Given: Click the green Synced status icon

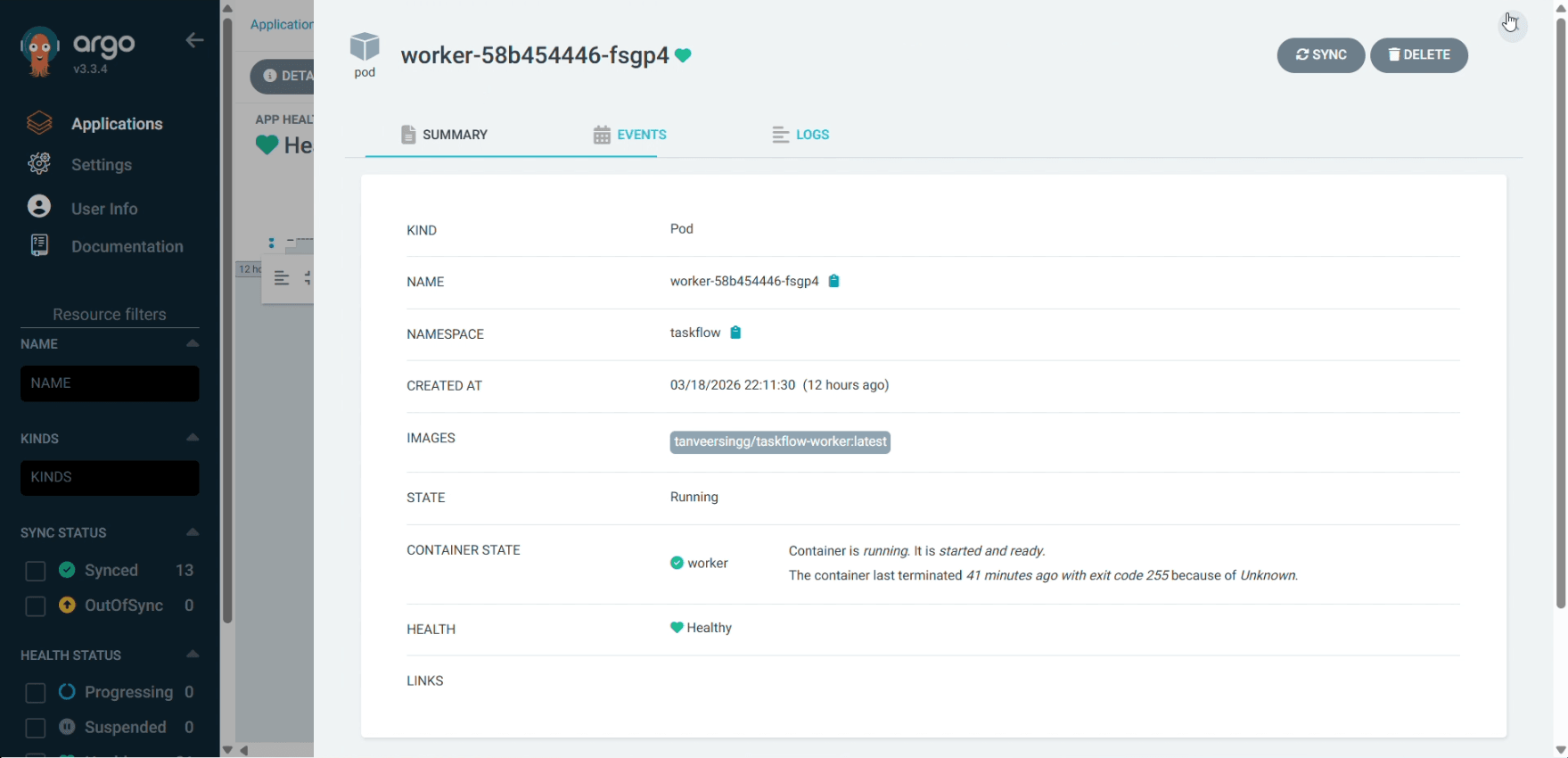Looking at the screenshot, I should tap(67, 570).
